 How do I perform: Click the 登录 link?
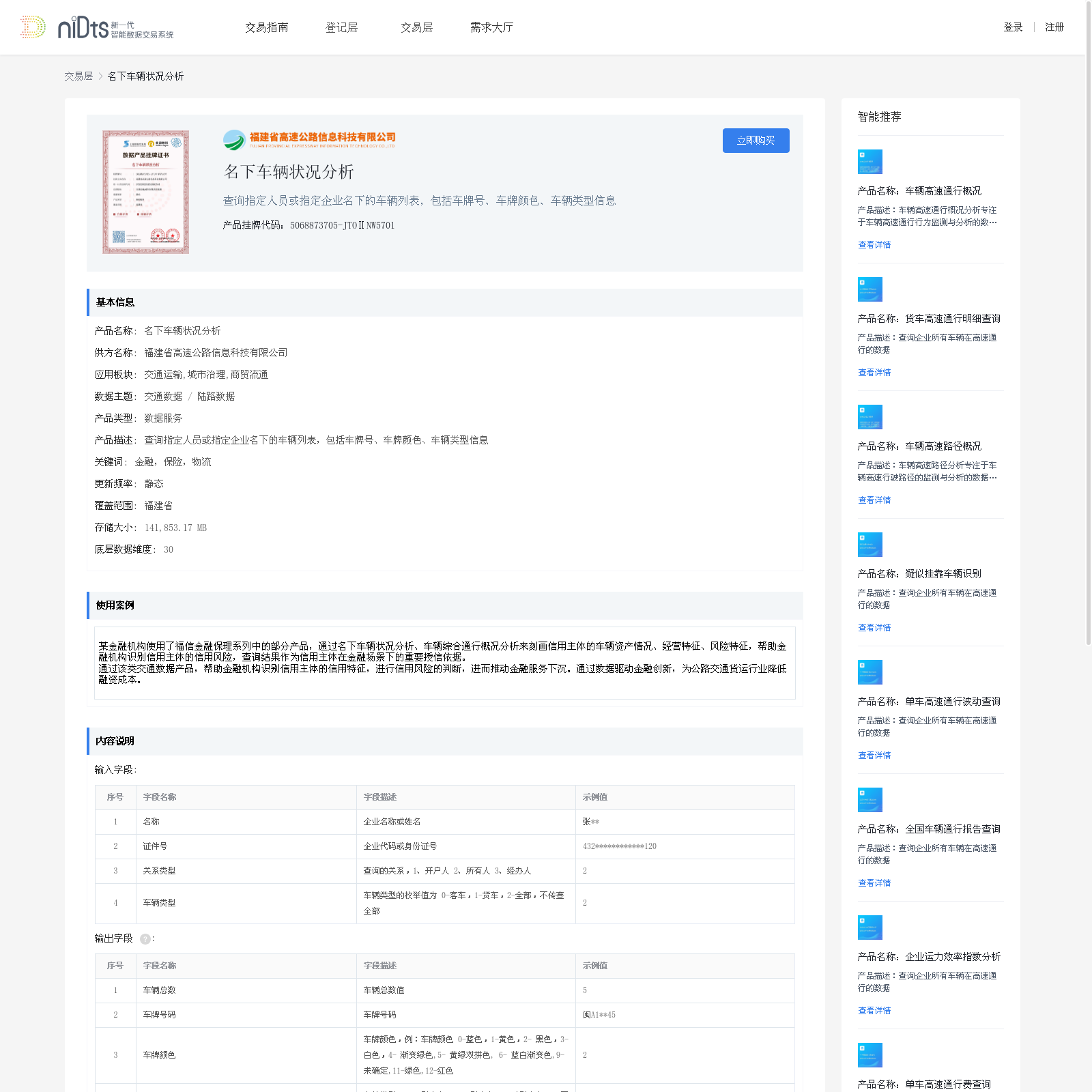1013,27
